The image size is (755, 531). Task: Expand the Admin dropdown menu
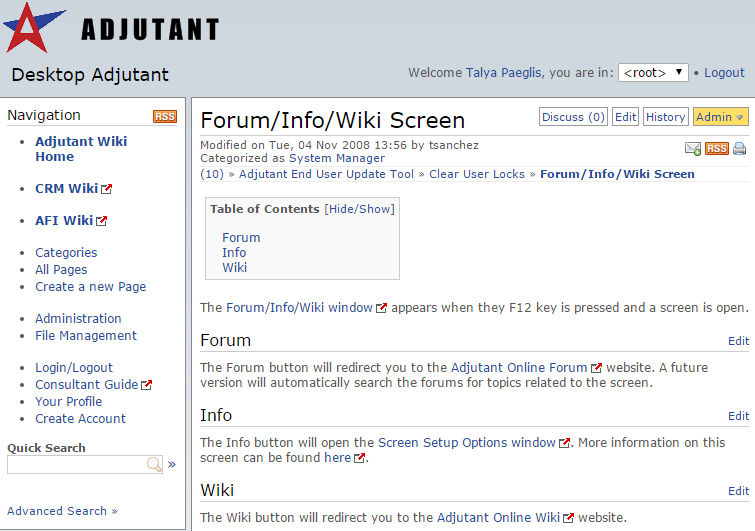click(720, 117)
